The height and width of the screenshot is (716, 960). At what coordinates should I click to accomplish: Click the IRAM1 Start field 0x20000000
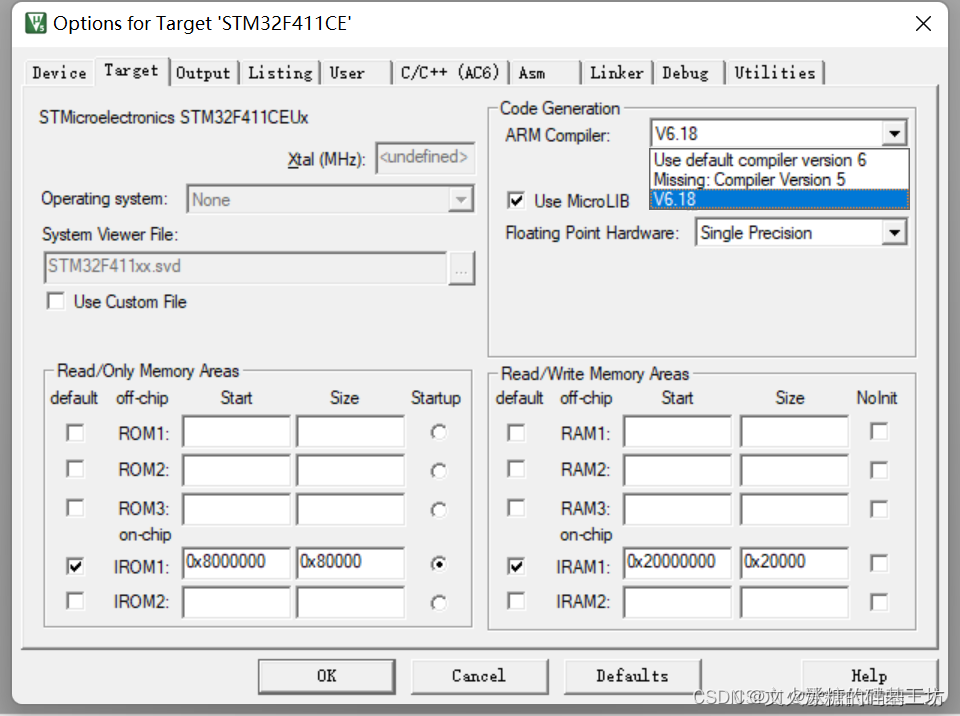(677, 563)
